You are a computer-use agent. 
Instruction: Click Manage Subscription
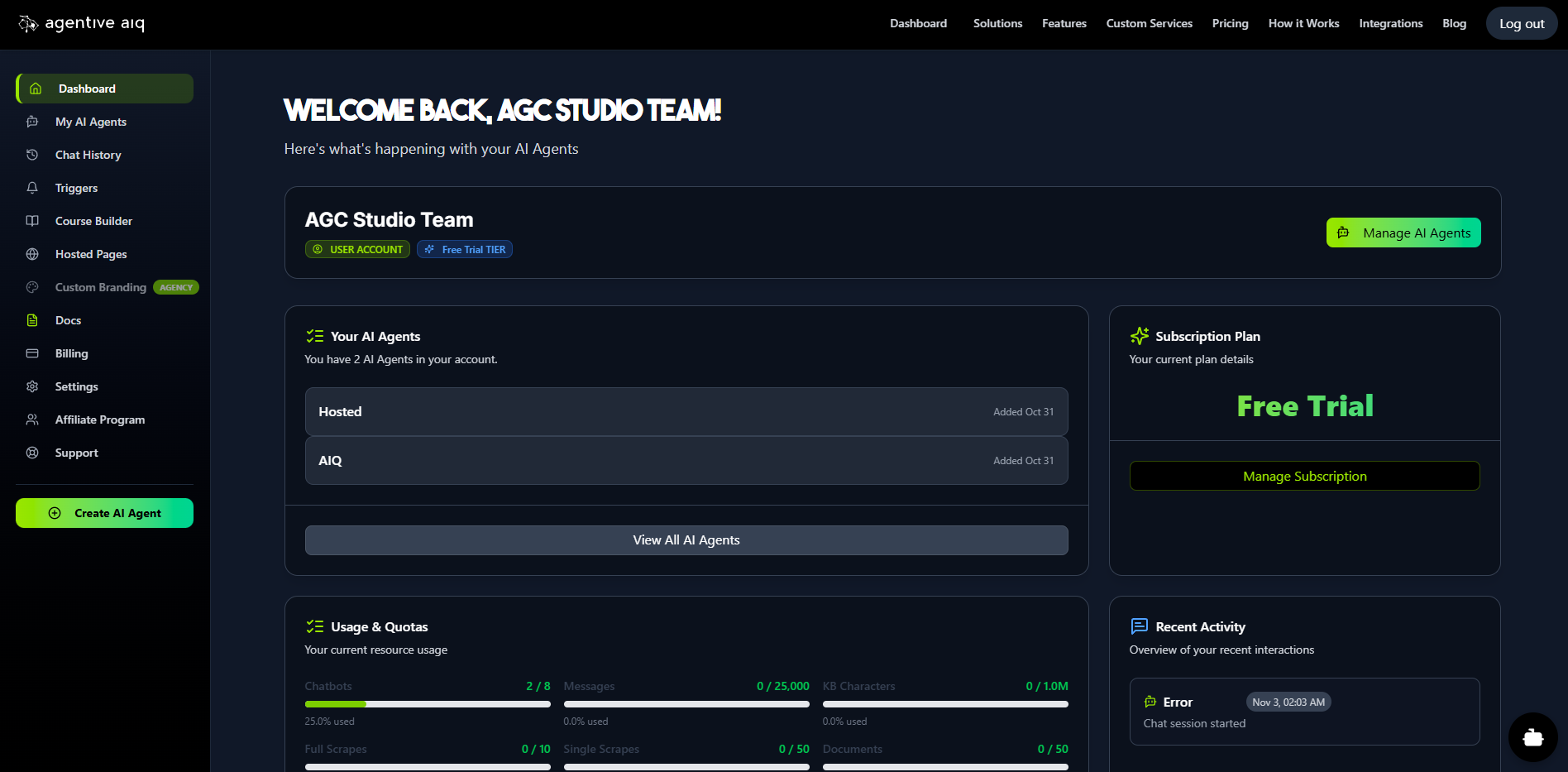[x=1304, y=476]
